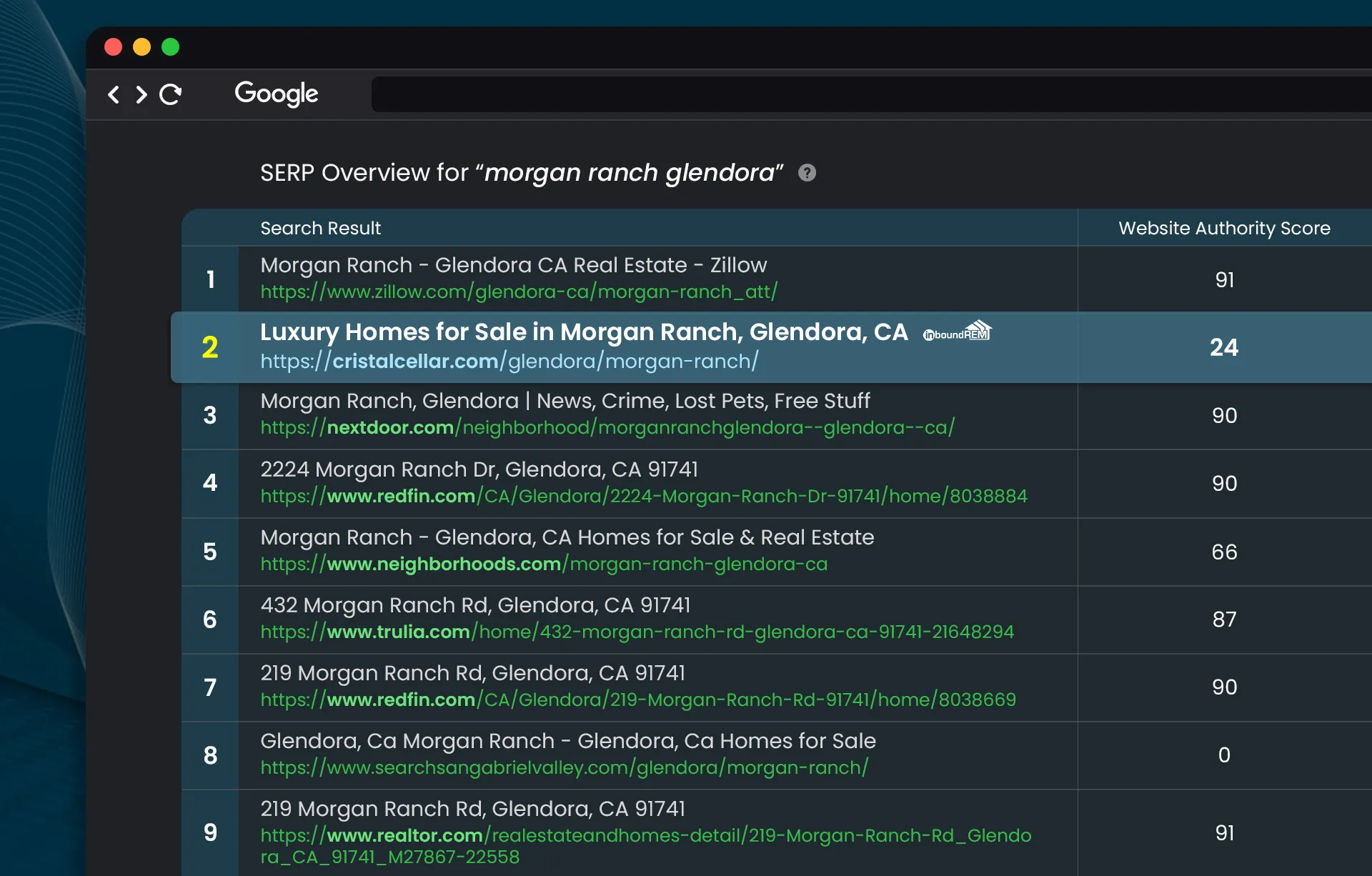This screenshot has width=1372, height=876.
Task: Click title 'Morgan Ranch - Glendora, CA Homes for Sale & Real Estate'
Action: point(567,537)
